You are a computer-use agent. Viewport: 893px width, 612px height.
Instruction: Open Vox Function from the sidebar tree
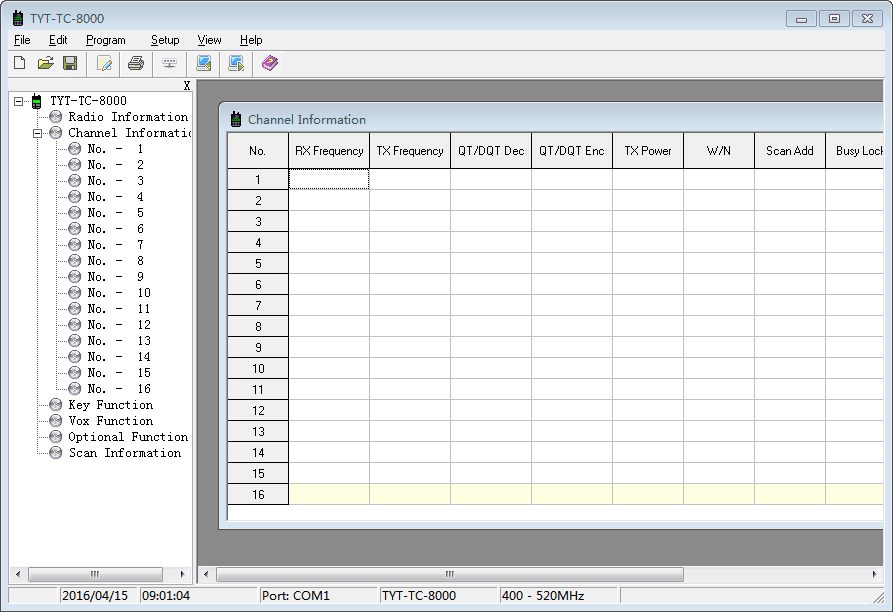pos(110,421)
